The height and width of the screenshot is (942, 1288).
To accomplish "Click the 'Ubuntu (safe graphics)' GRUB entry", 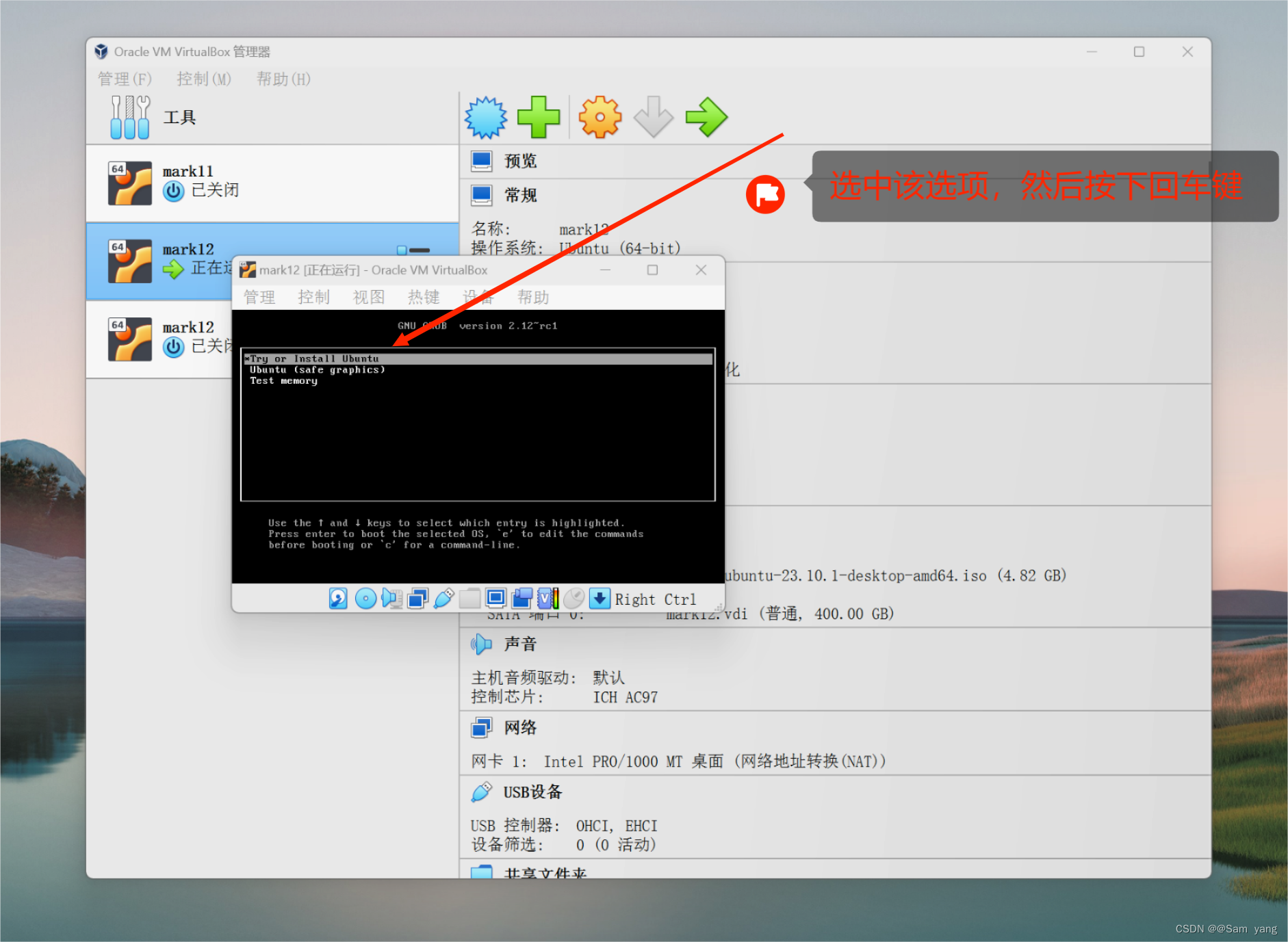I will pyautogui.click(x=318, y=369).
